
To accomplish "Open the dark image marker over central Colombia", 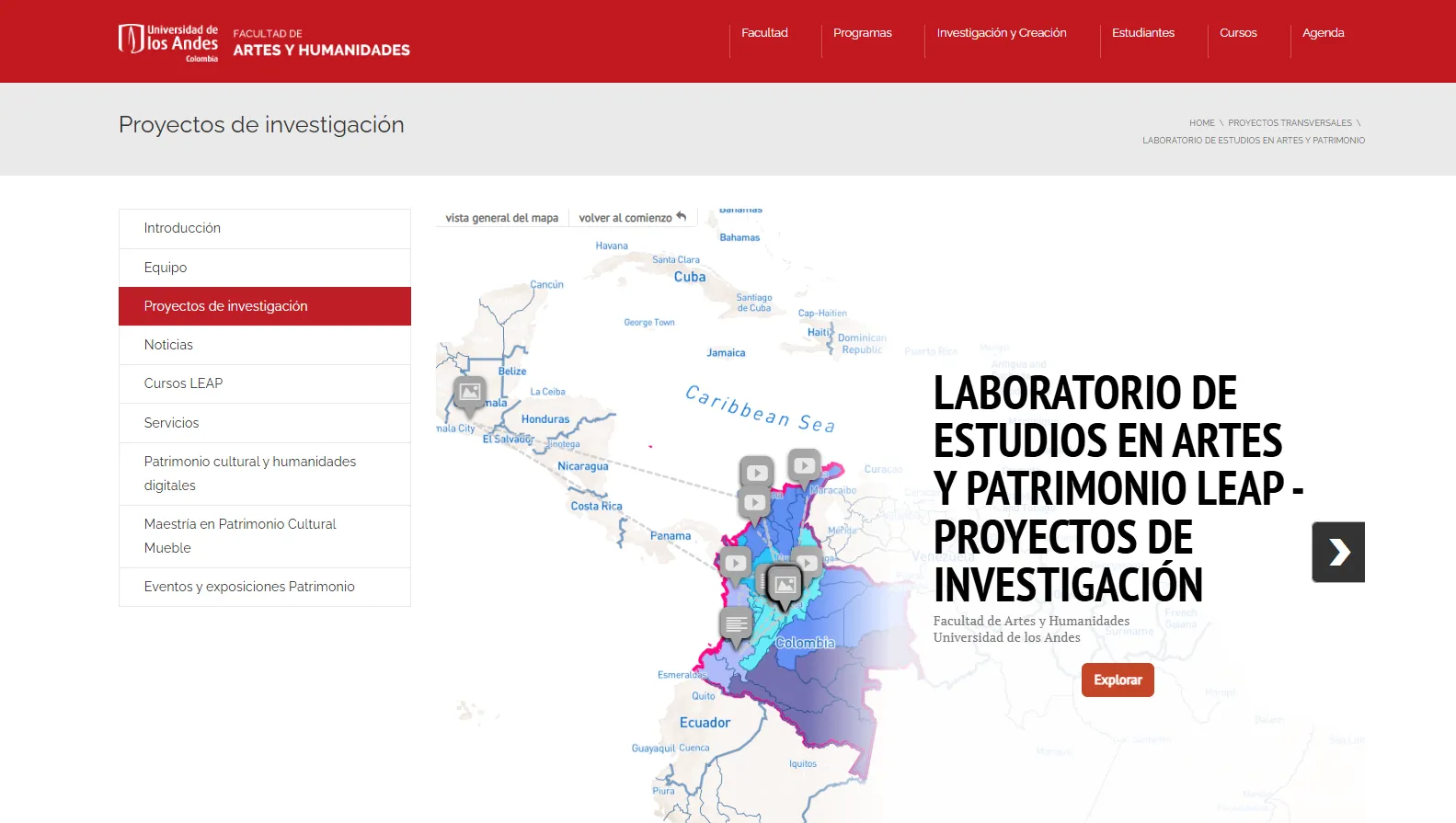I will click(785, 585).
